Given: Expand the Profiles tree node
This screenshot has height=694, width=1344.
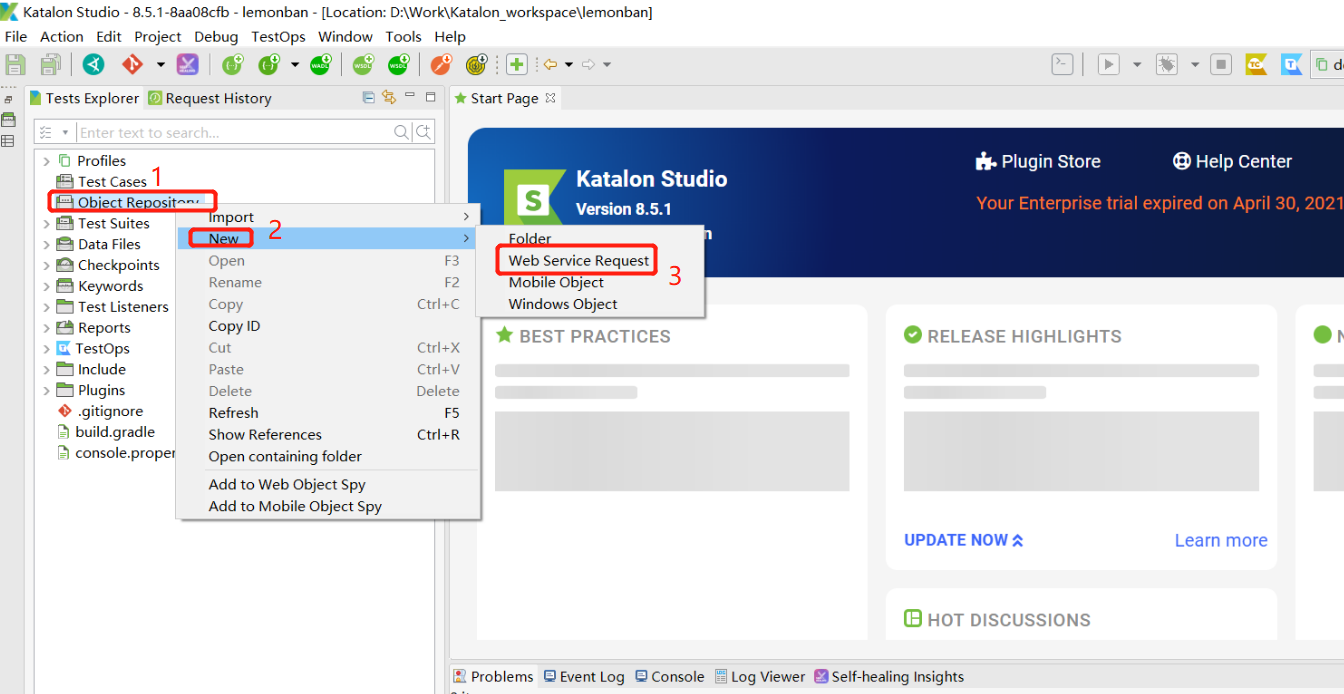Looking at the screenshot, I should click(x=46, y=161).
